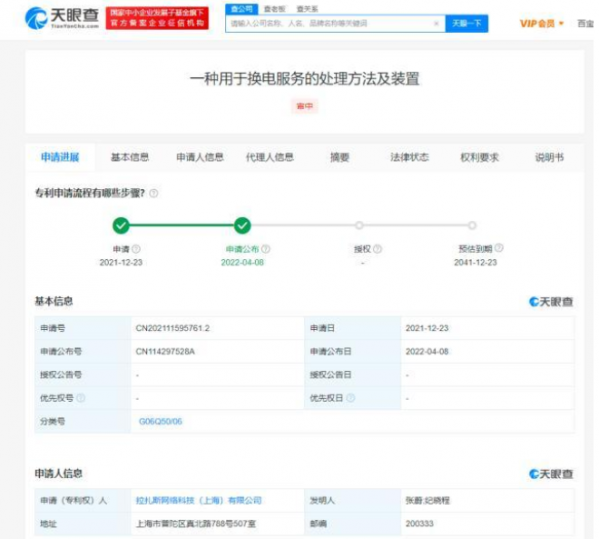Clear the search box with the x icon
599x539 pixels.
coord(436,23)
